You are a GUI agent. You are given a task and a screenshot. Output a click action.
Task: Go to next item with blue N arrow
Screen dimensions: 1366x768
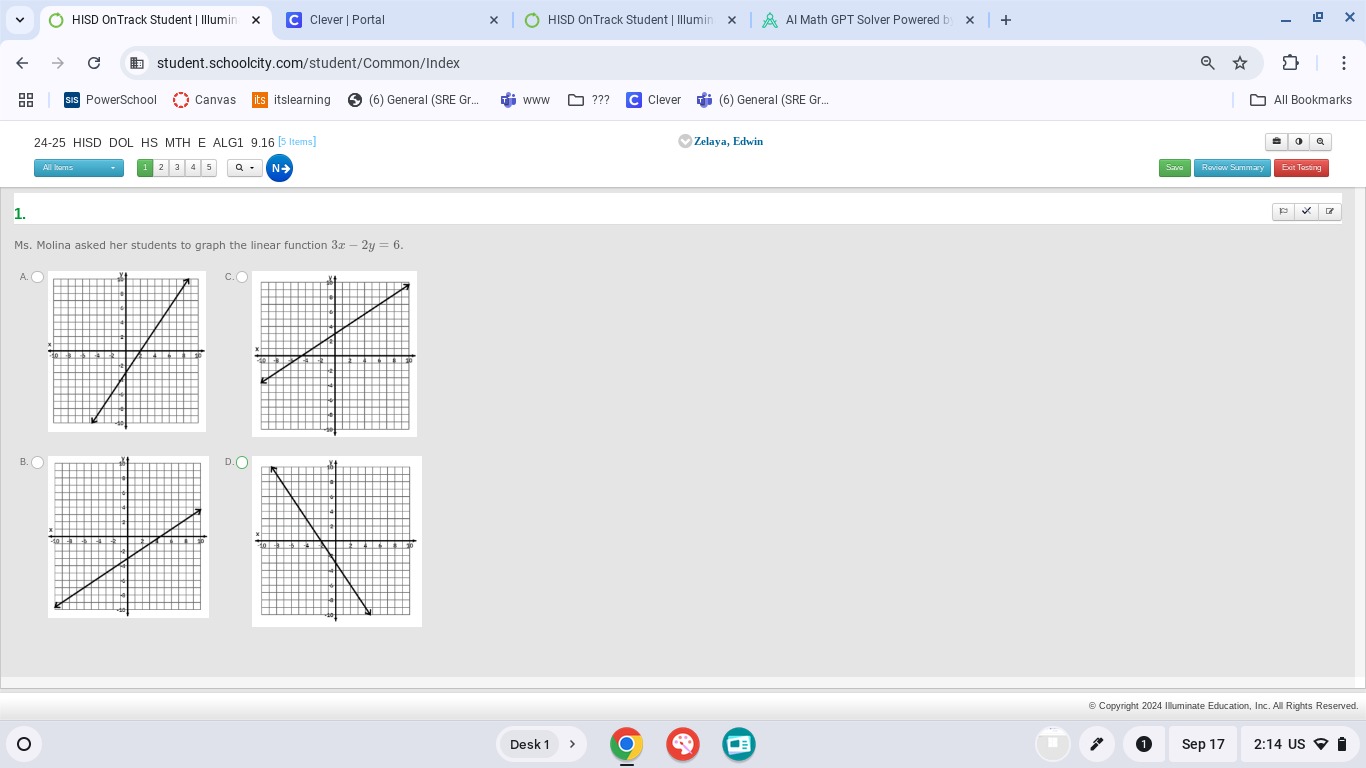click(x=280, y=168)
